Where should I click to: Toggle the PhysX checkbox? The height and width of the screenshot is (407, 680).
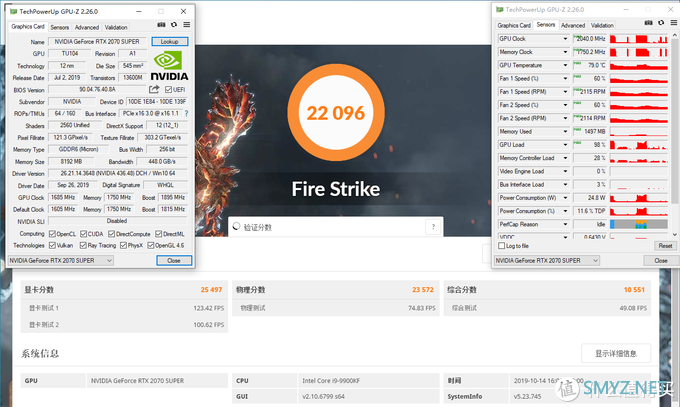click(x=123, y=246)
